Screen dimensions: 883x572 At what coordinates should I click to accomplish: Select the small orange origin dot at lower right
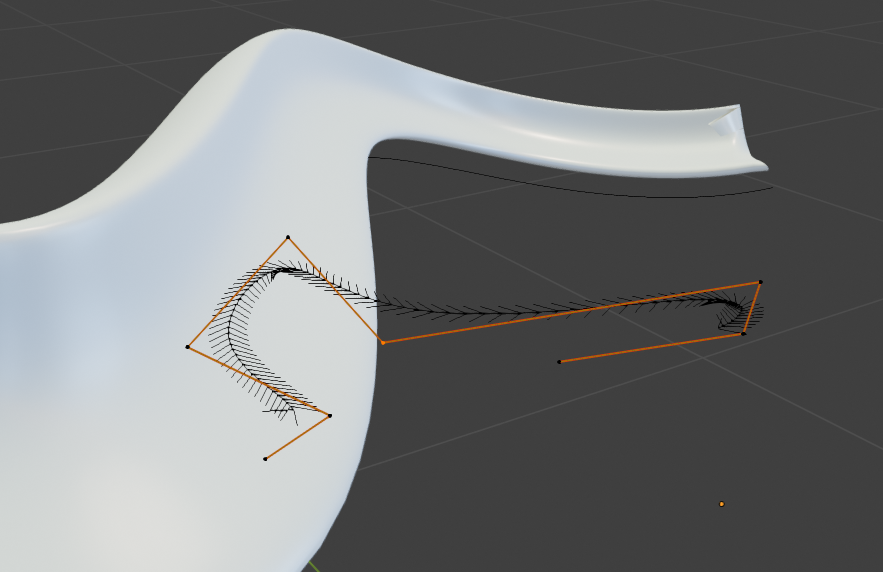[721, 504]
